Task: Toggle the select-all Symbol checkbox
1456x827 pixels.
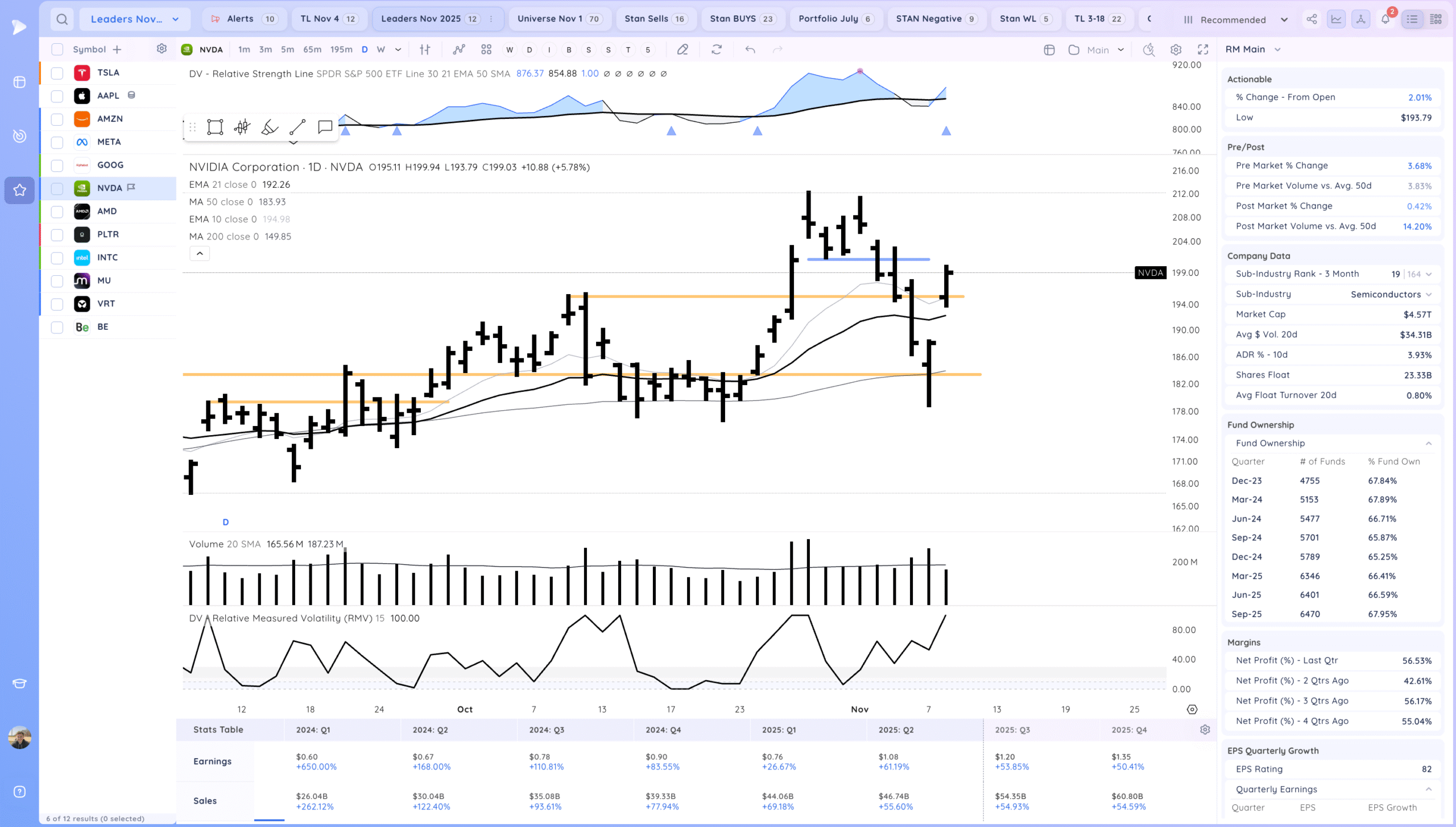Action: 57,49
